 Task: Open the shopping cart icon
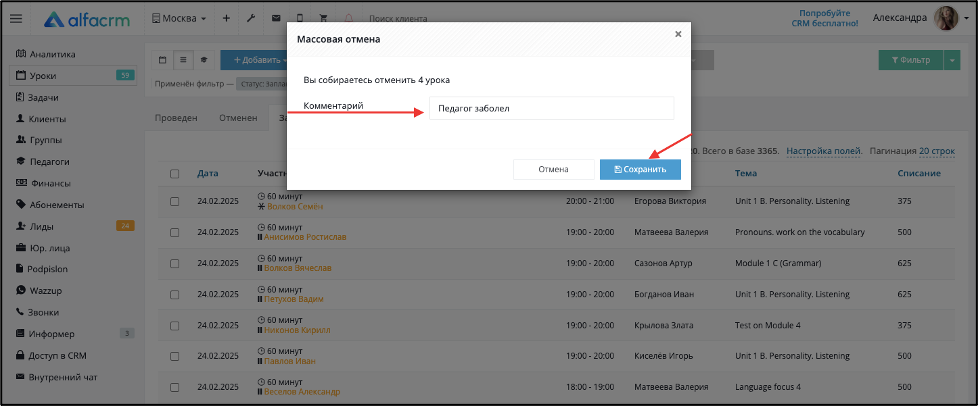coord(323,19)
